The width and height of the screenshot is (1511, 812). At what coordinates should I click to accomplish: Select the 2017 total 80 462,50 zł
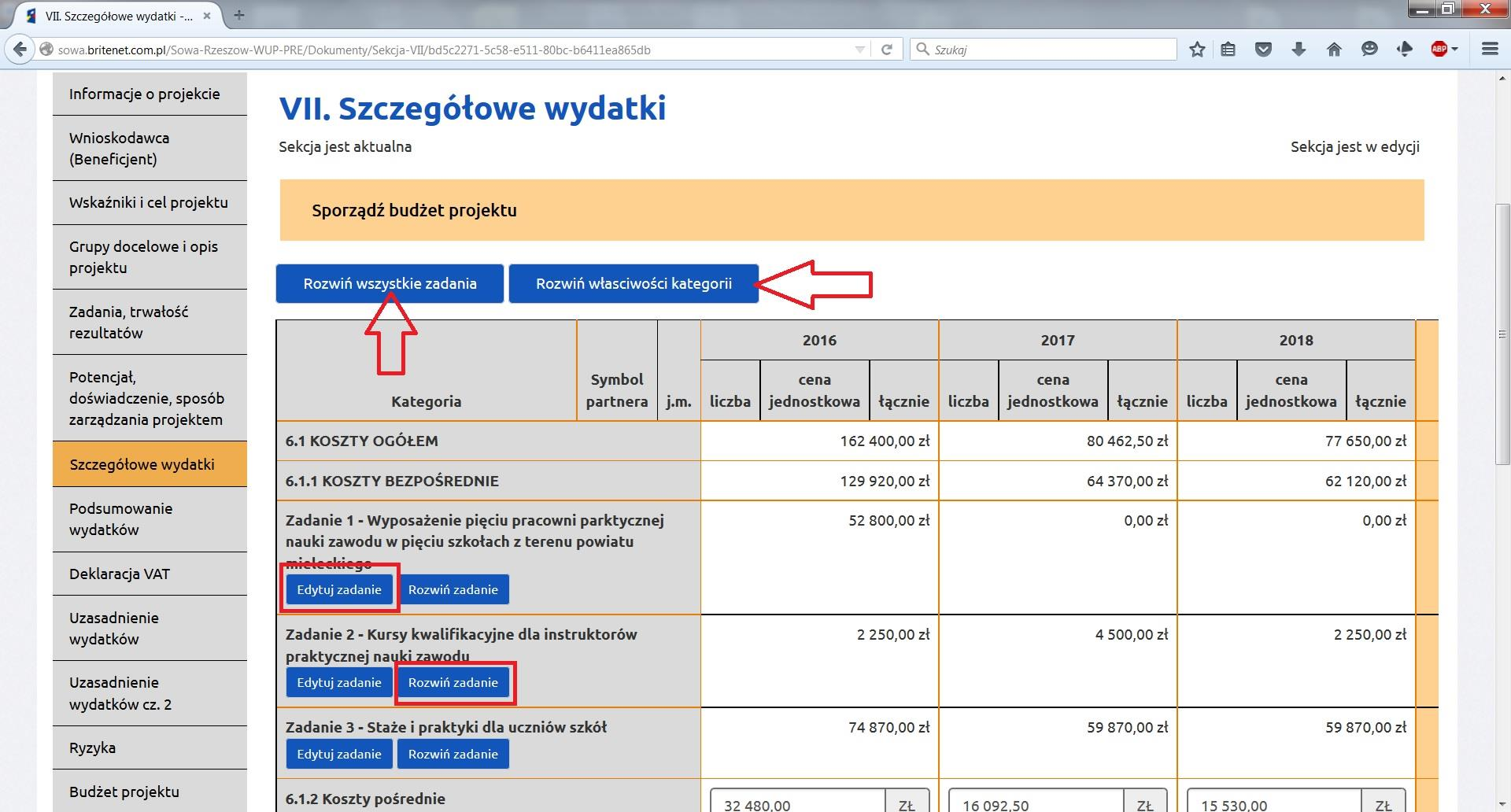coord(1127,441)
